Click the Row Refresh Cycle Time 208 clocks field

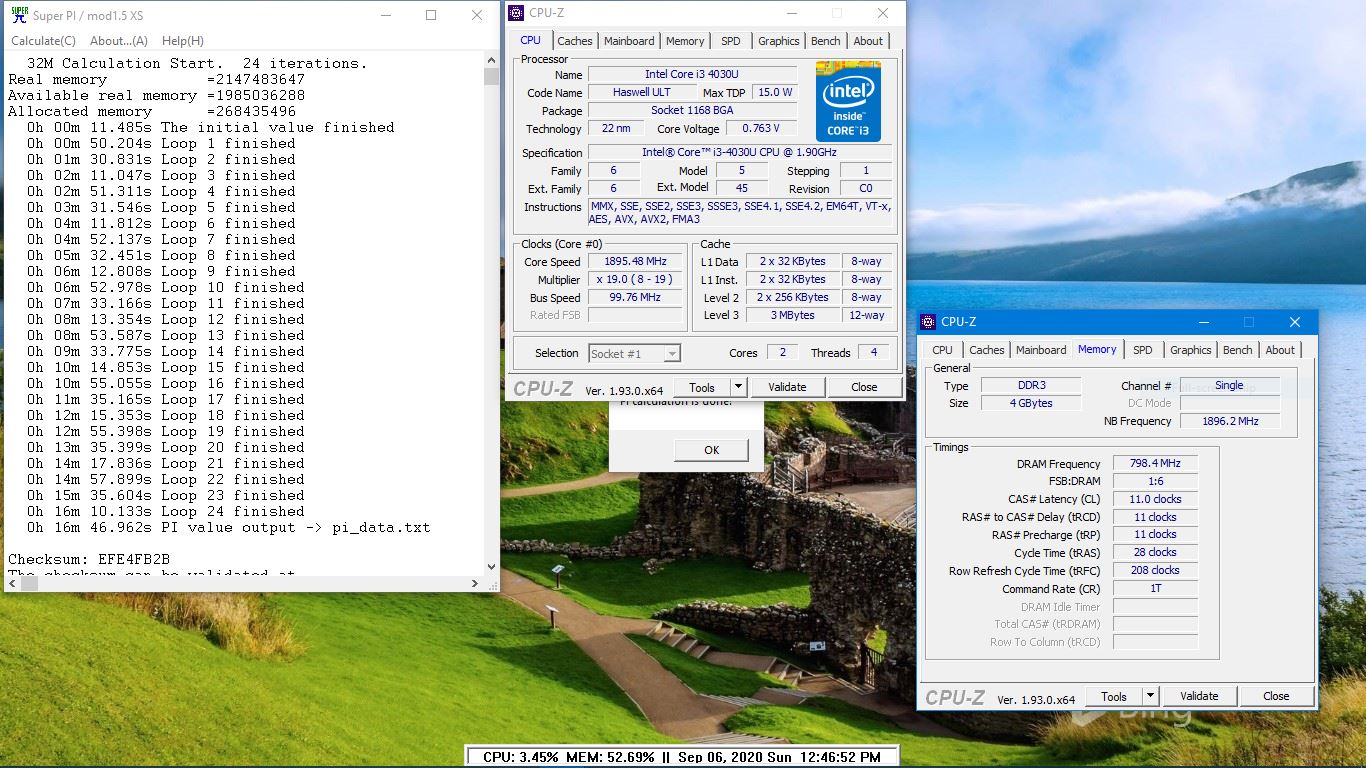(x=1155, y=570)
